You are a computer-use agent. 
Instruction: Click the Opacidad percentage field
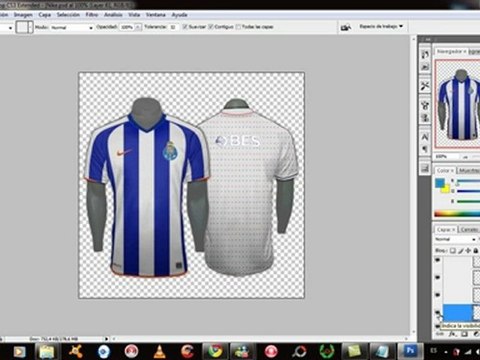(127, 27)
